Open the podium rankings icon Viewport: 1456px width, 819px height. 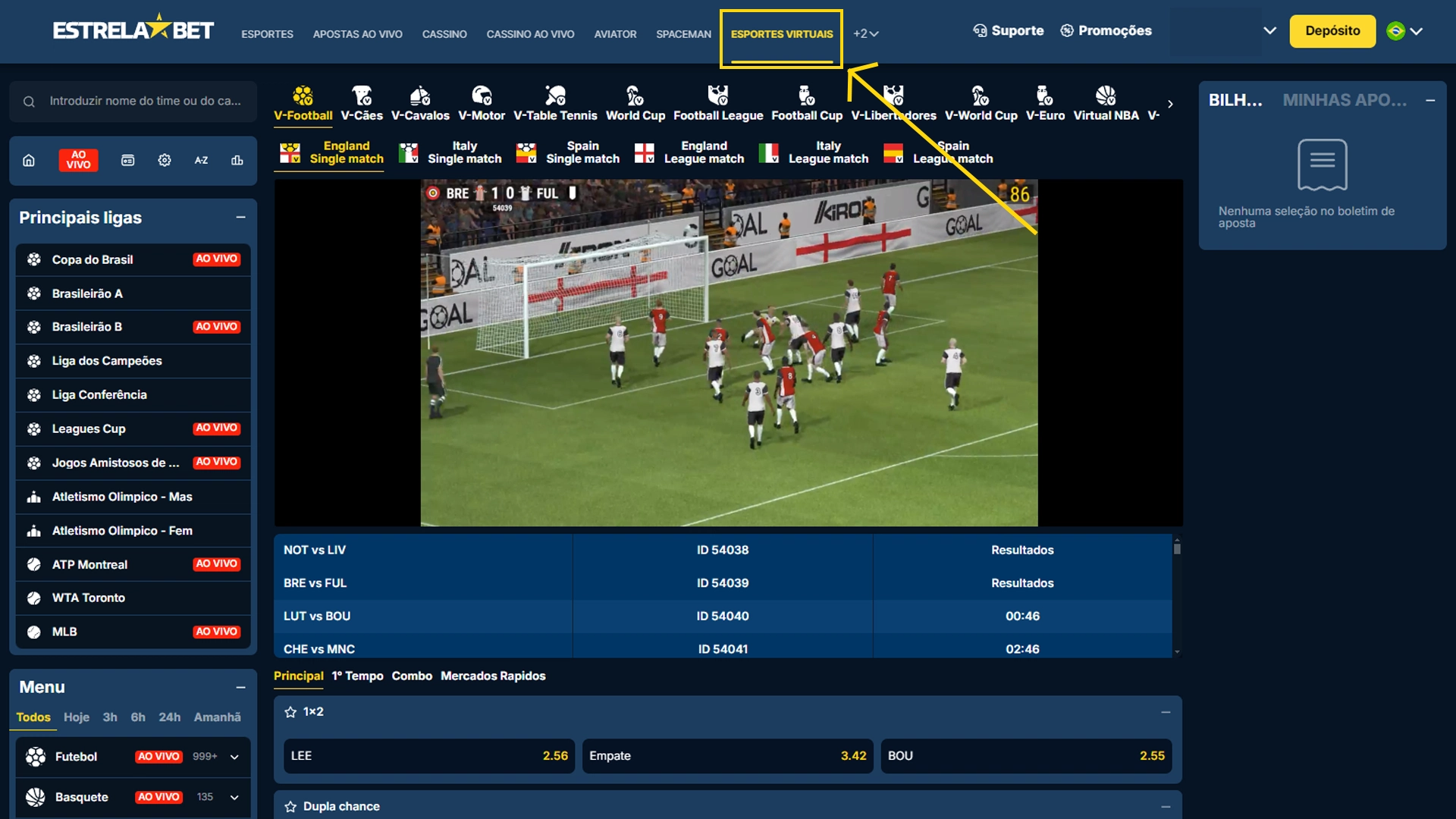click(x=237, y=160)
